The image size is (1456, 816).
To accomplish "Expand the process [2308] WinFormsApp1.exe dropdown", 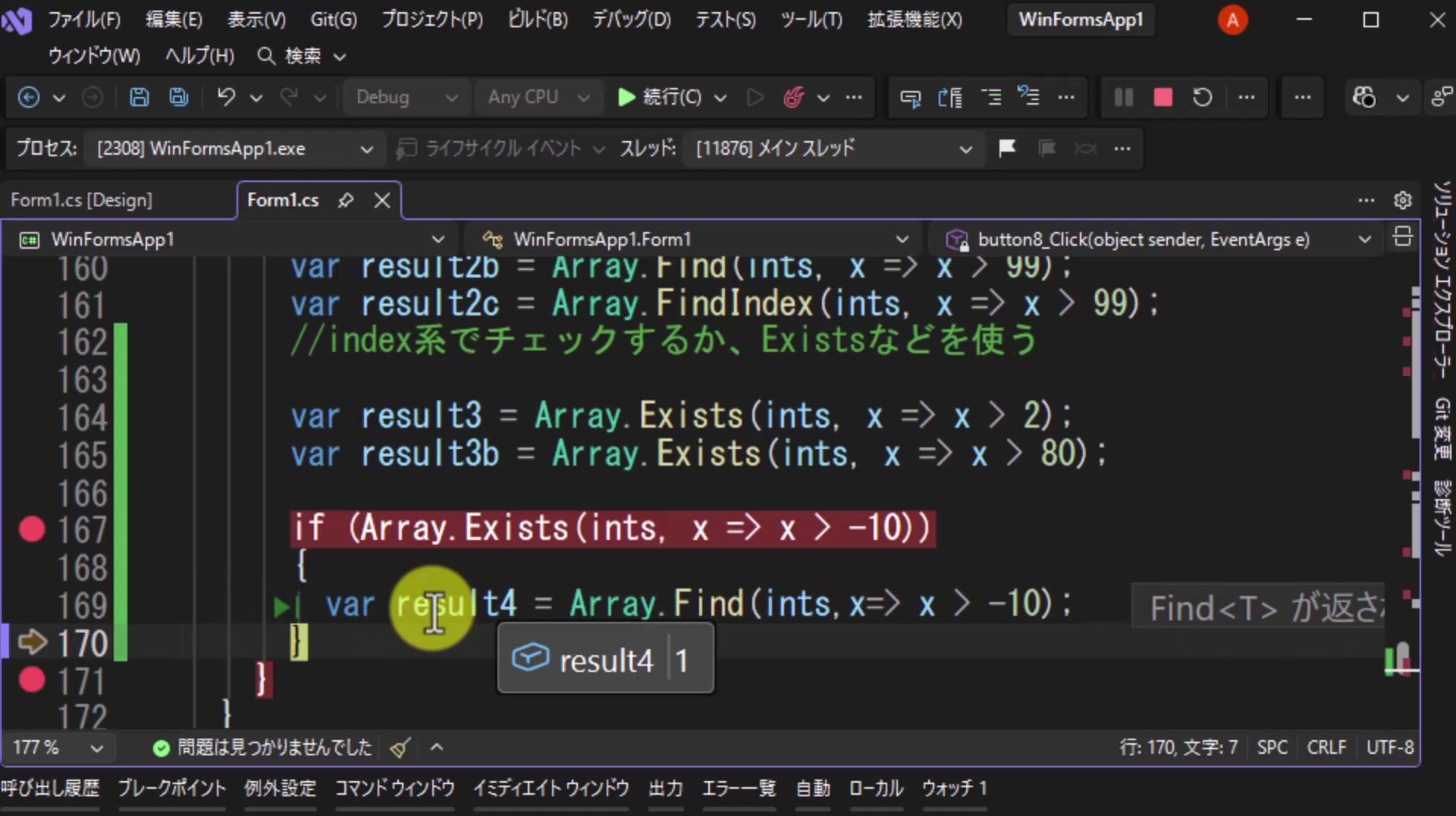I will coord(235,148).
